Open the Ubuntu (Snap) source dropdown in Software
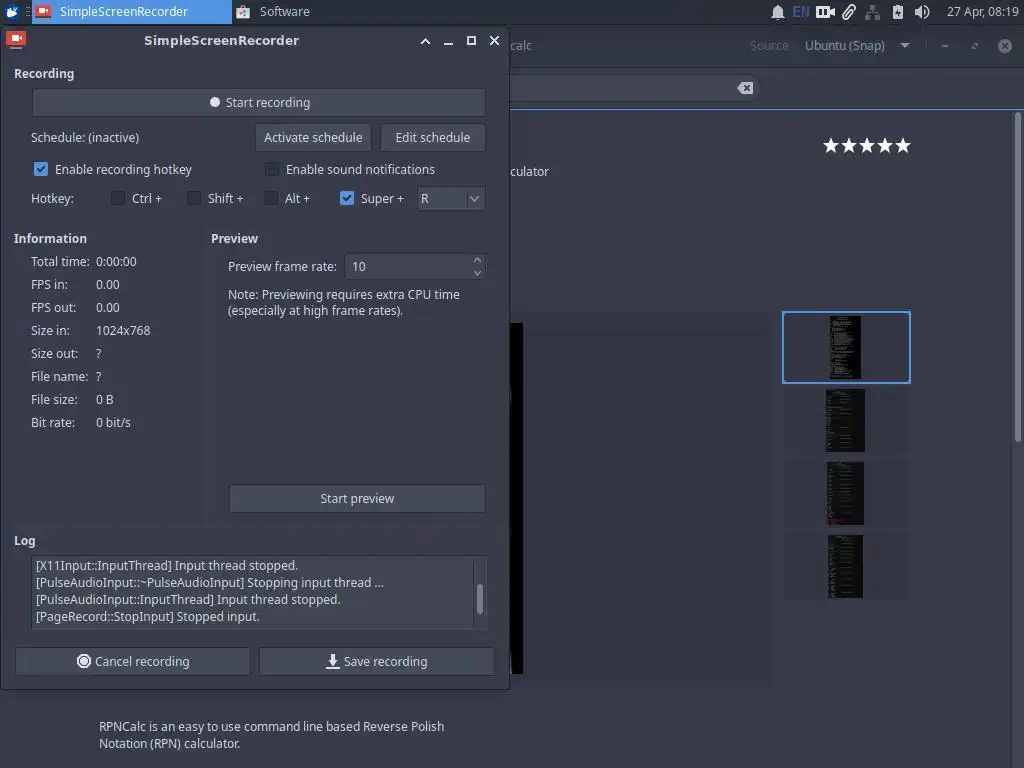This screenshot has width=1024, height=768. point(857,46)
